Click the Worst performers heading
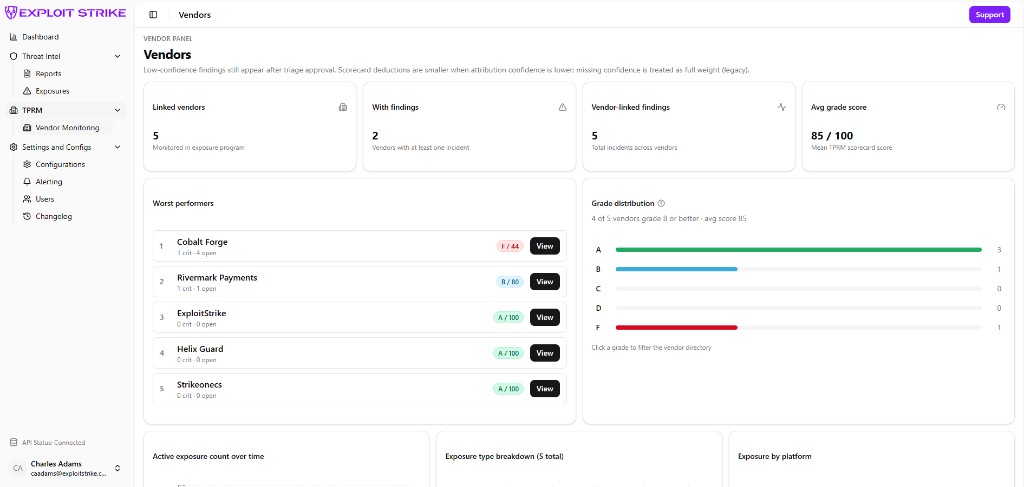 pos(183,203)
